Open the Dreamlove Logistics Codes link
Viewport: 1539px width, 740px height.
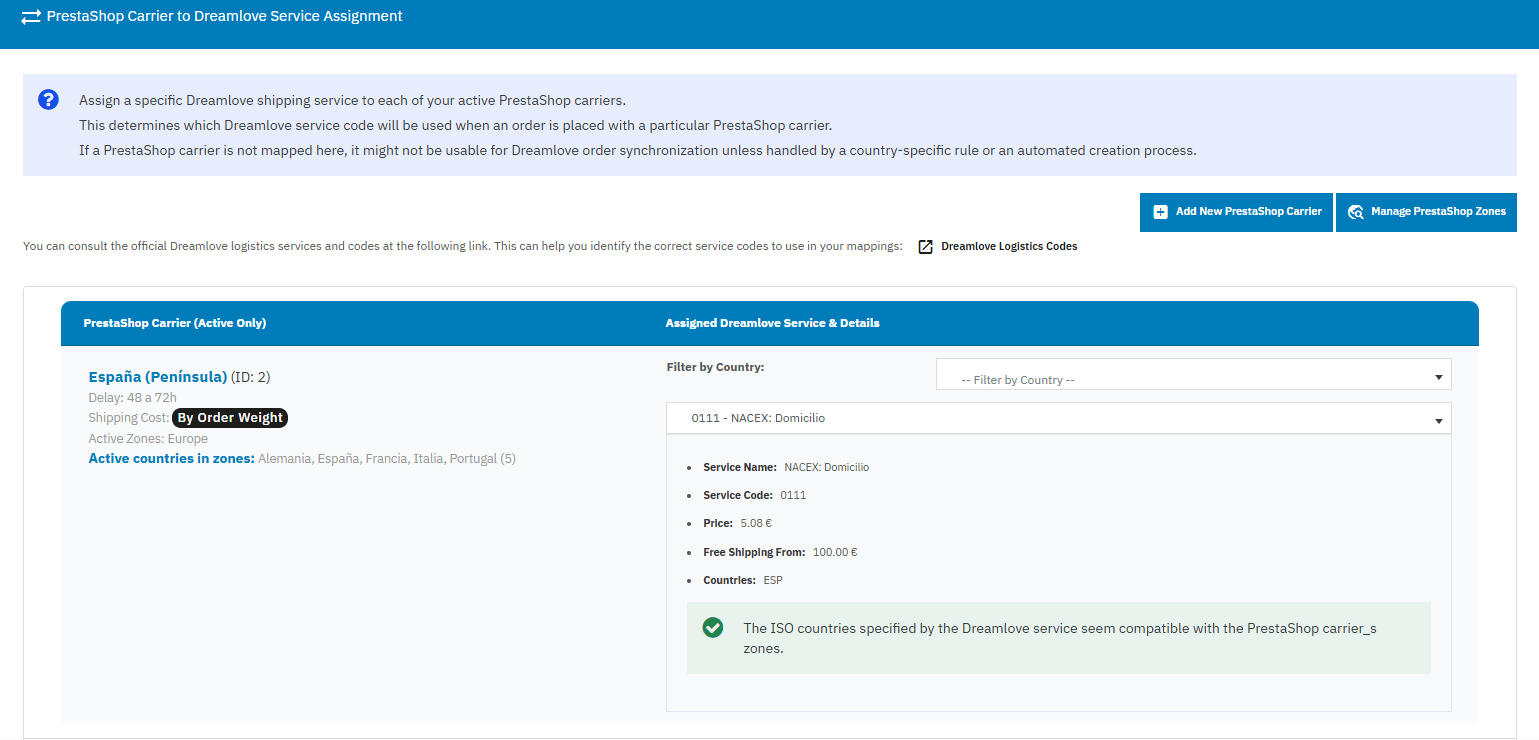(x=1009, y=246)
